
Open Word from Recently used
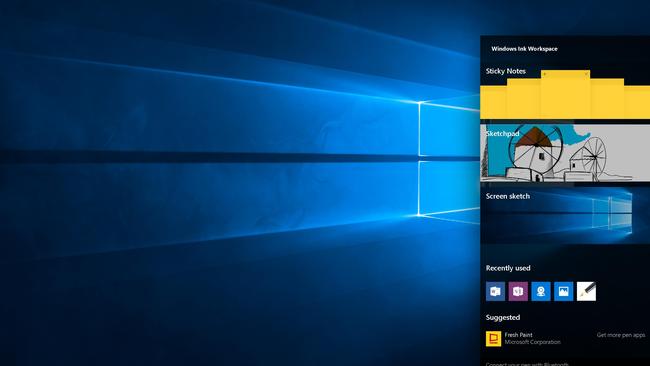495,291
